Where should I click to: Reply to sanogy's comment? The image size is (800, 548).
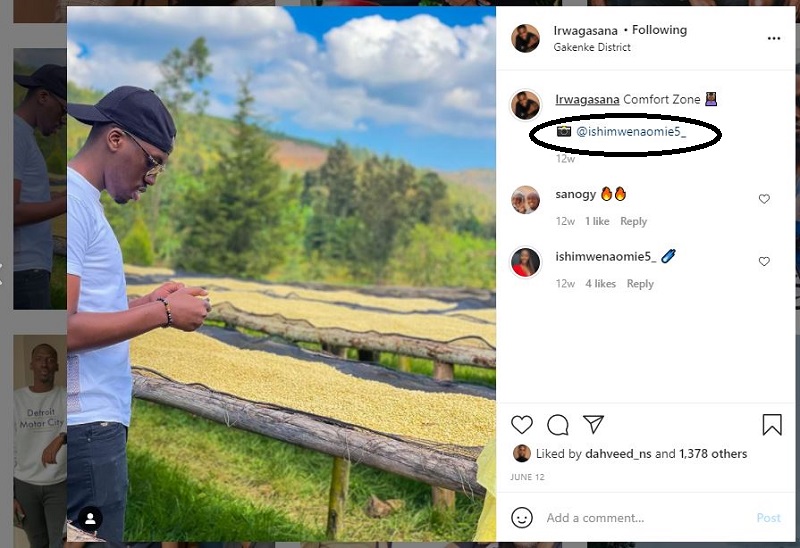tap(633, 221)
